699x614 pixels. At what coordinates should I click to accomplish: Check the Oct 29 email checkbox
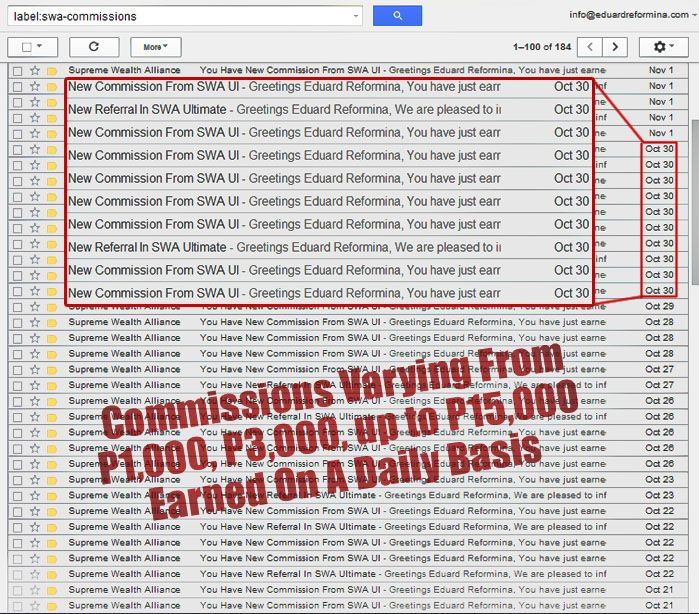click(17, 307)
